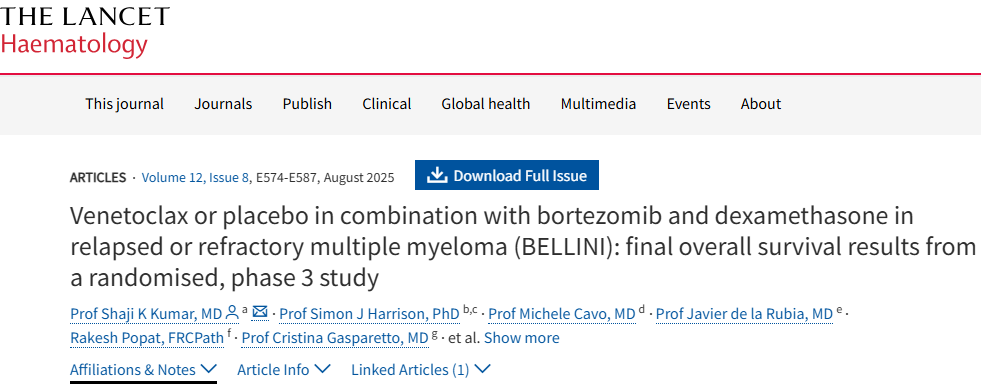
Task: Open The Lancet Haematology logo
Action: tap(84, 32)
